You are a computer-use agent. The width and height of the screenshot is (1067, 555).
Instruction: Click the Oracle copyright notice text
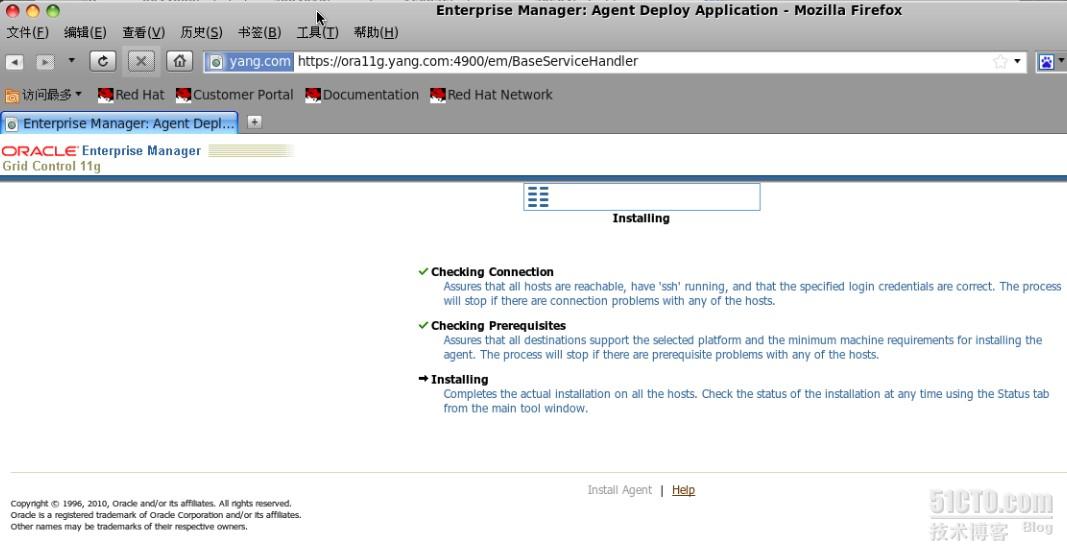coord(156,515)
